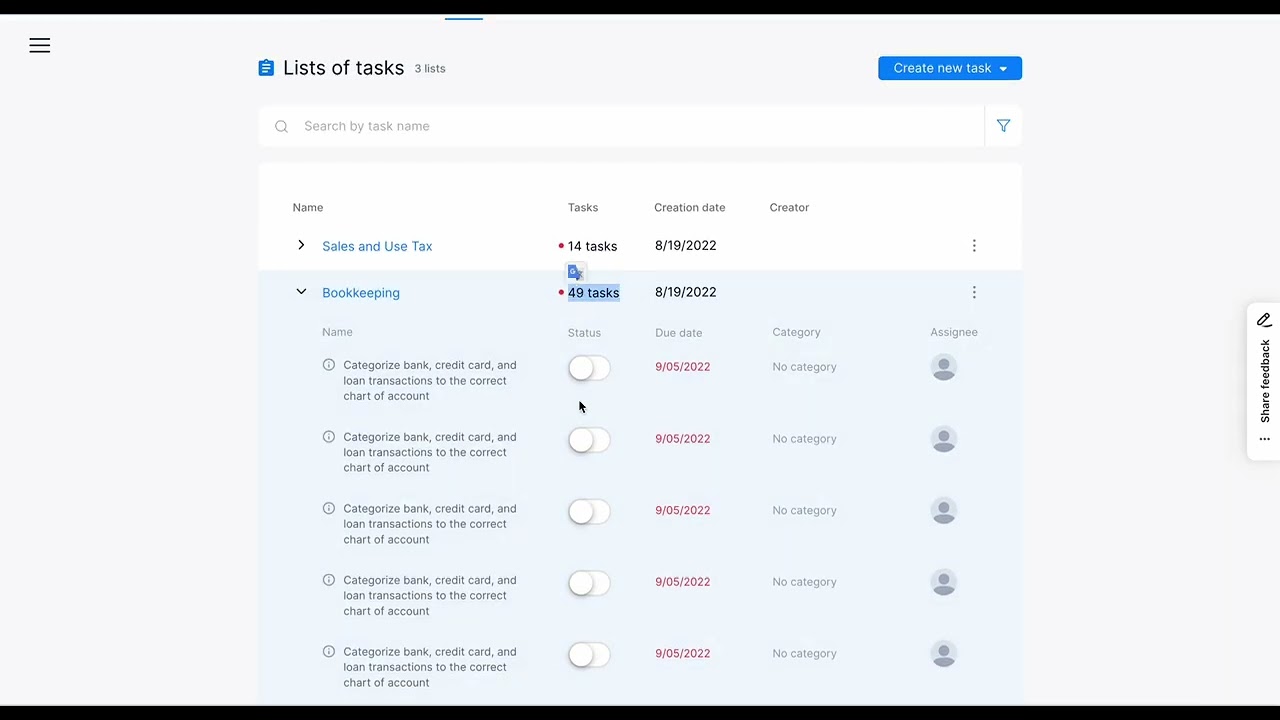Viewport: 1280px width, 720px height.
Task: Click the Share feedback side tab
Action: [1264, 381]
